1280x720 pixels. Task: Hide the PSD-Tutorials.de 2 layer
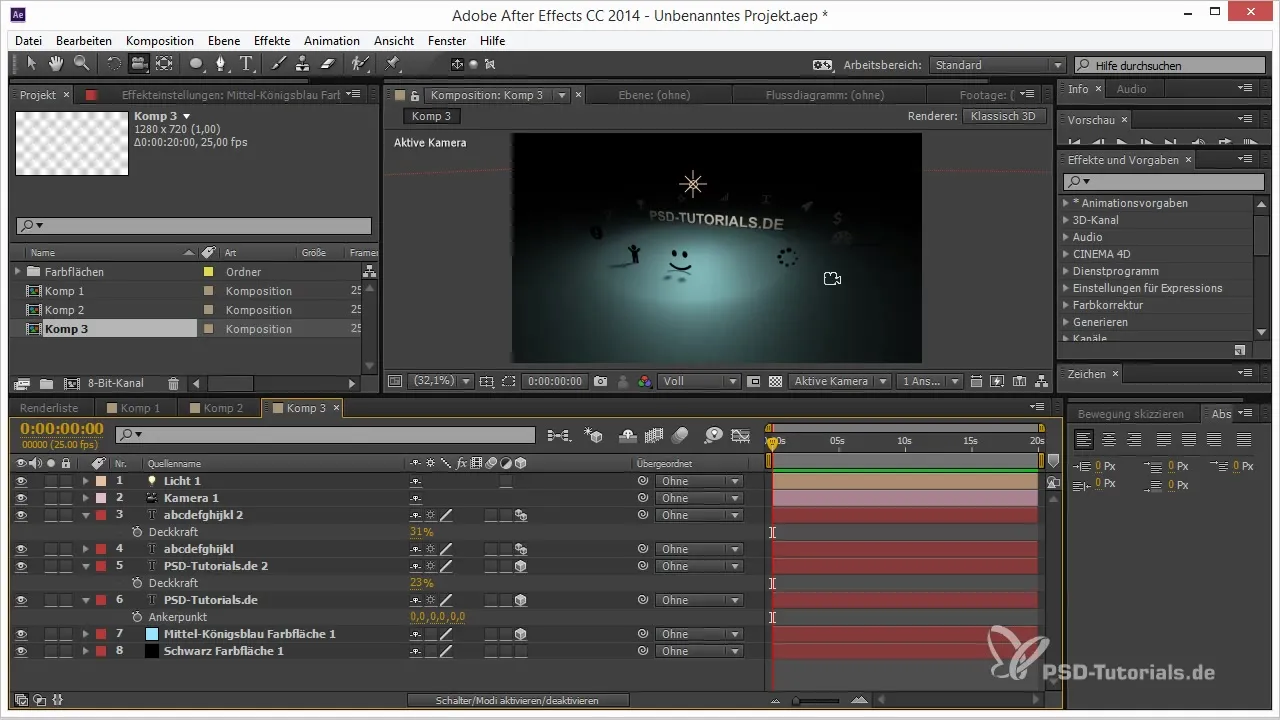point(21,566)
